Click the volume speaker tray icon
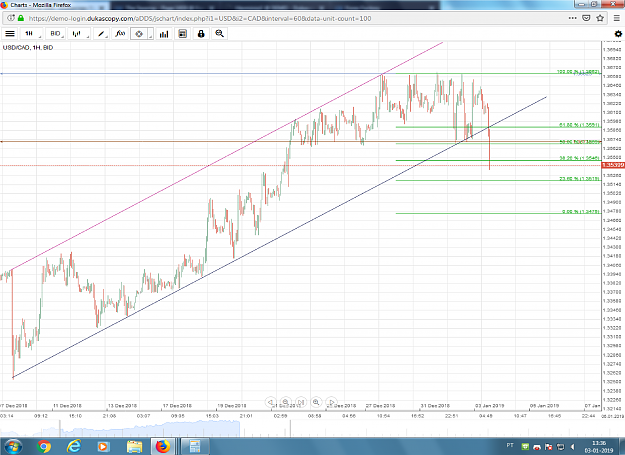This screenshot has height=455, width=625. click(x=573, y=447)
